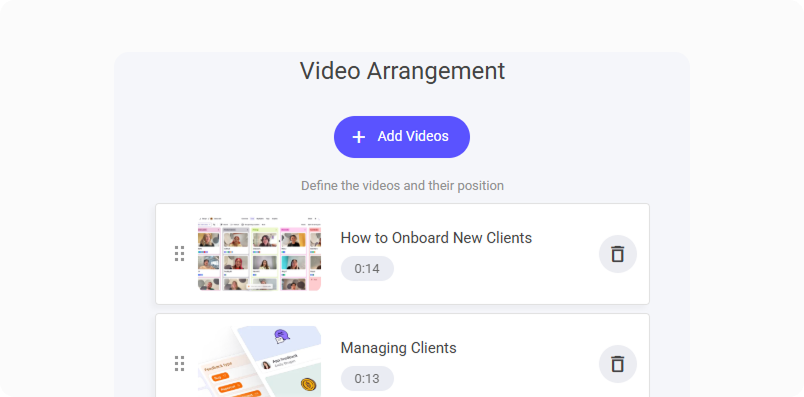Click the profile avatar in Managing Clients thumbnail
This screenshot has height=397, width=804.
tap(266, 365)
